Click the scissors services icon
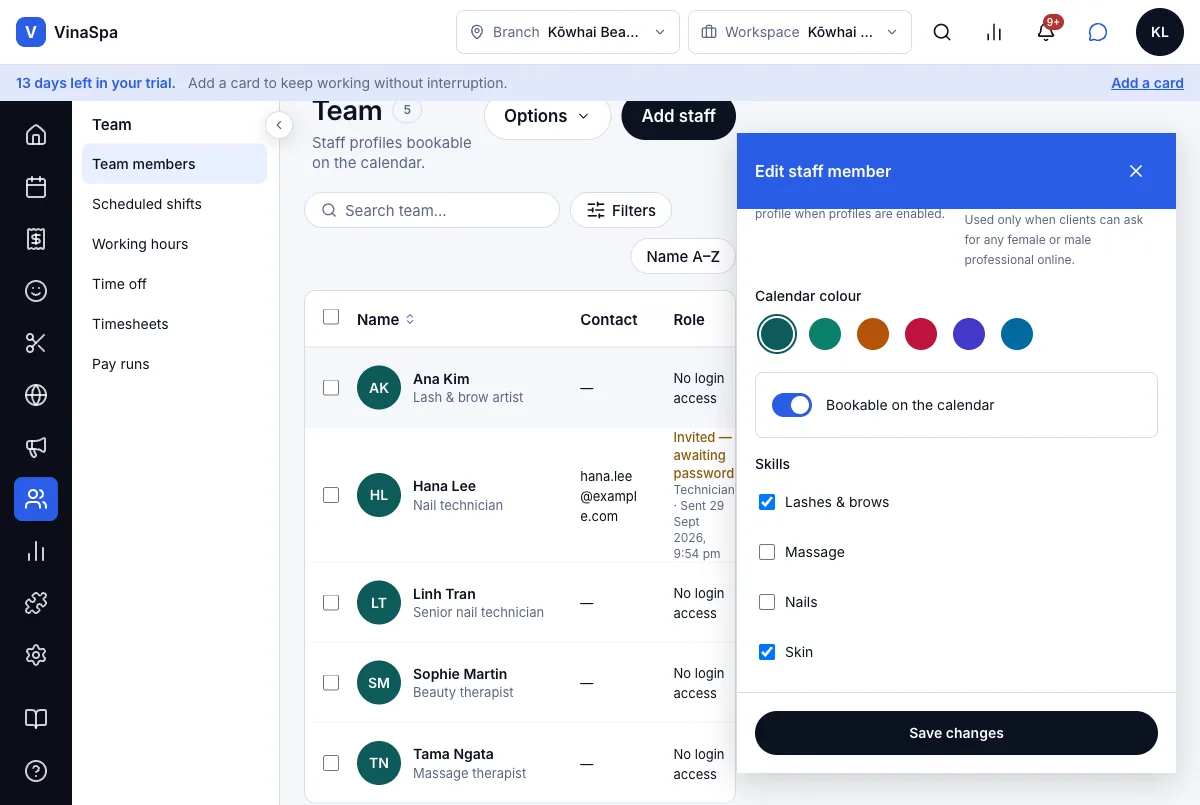 (x=36, y=343)
